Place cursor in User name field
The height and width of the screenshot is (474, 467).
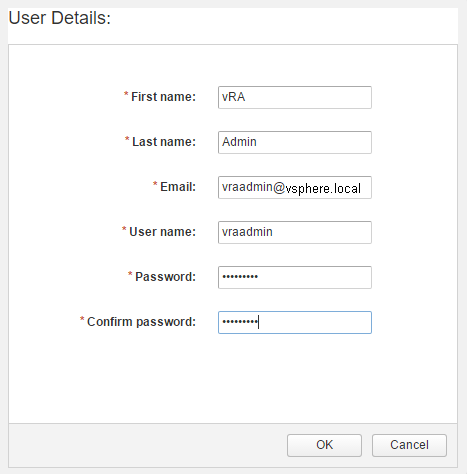tap(295, 232)
